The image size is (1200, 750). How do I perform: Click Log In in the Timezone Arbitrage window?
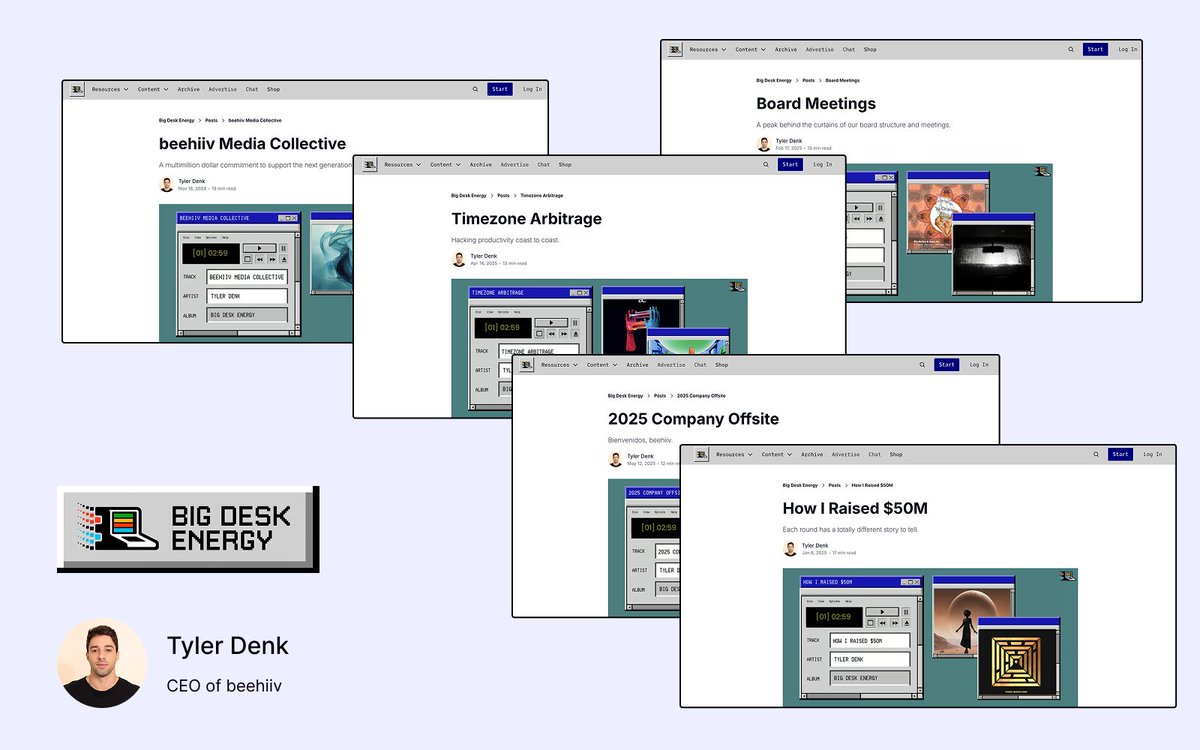coord(822,164)
